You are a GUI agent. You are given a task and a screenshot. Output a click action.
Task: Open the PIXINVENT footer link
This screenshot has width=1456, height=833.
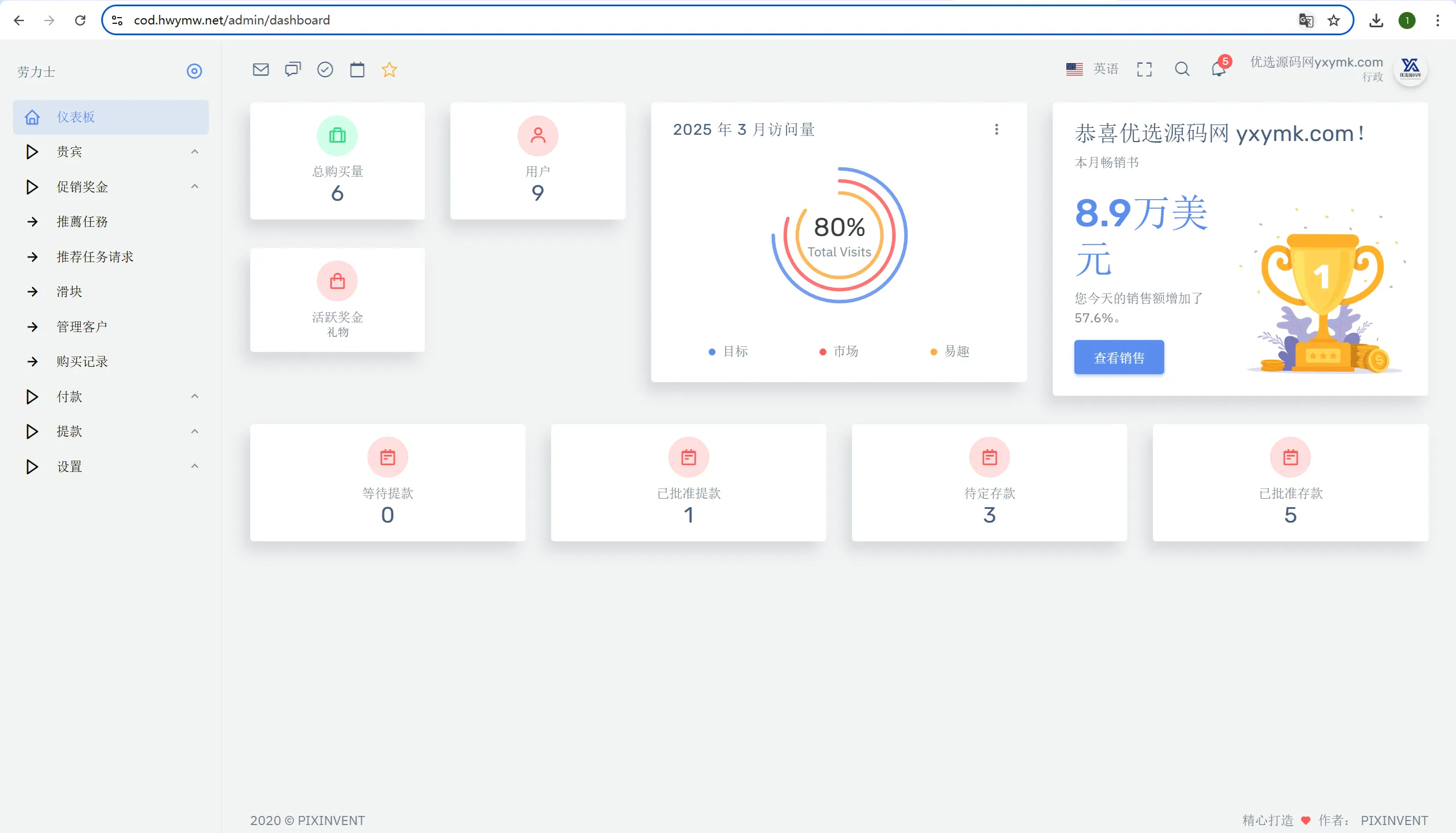(1393, 820)
